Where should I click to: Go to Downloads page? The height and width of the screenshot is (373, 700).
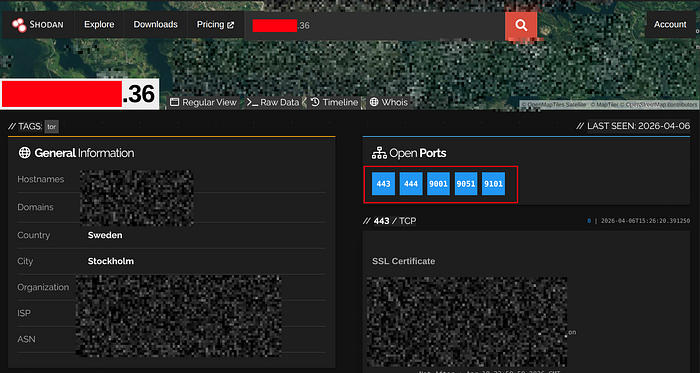pos(155,25)
